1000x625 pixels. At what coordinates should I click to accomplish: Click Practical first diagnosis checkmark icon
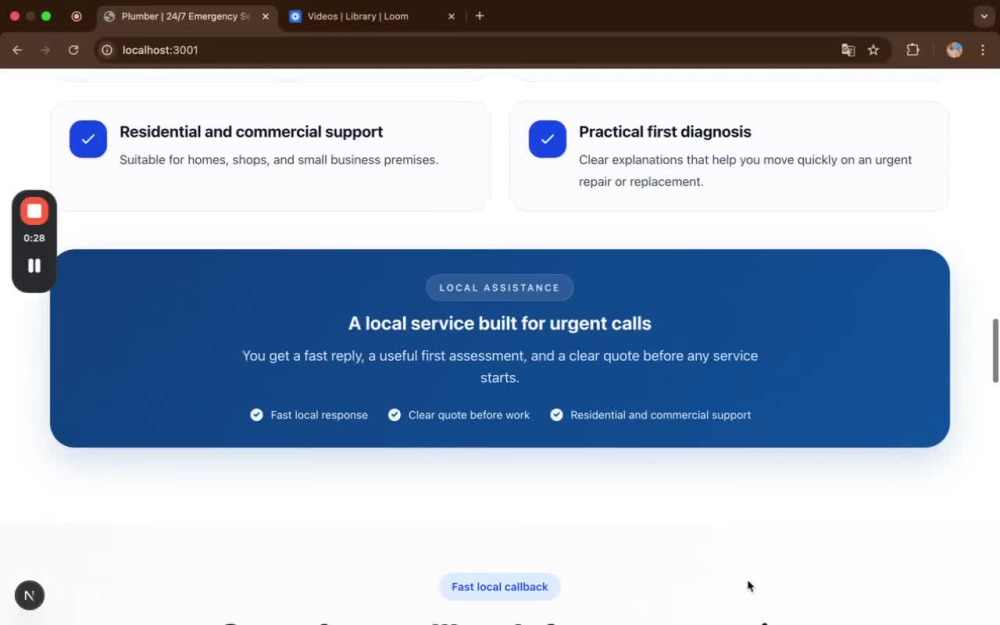point(547,138)
